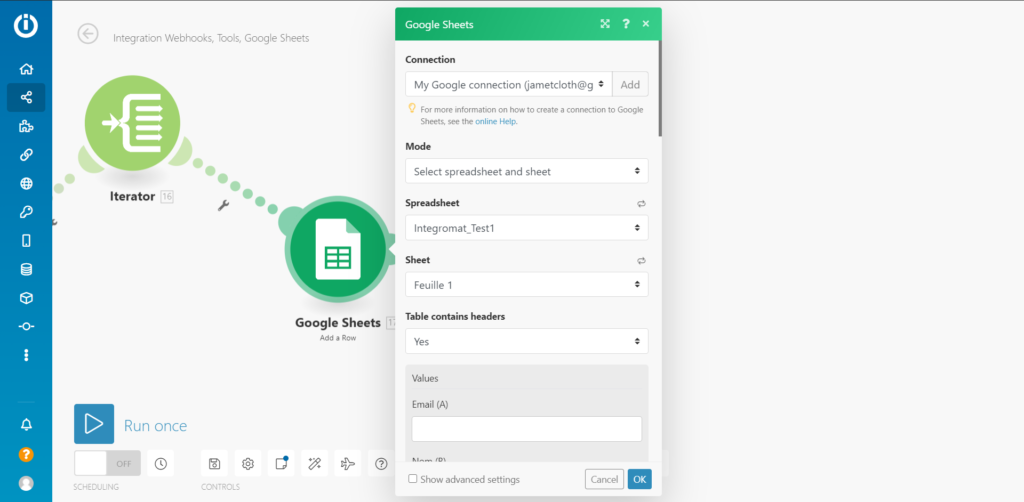Open the Sheet dropdown Feuille 1
The width and height of the screenshot is (1024, 502).
tap(527, 285)
